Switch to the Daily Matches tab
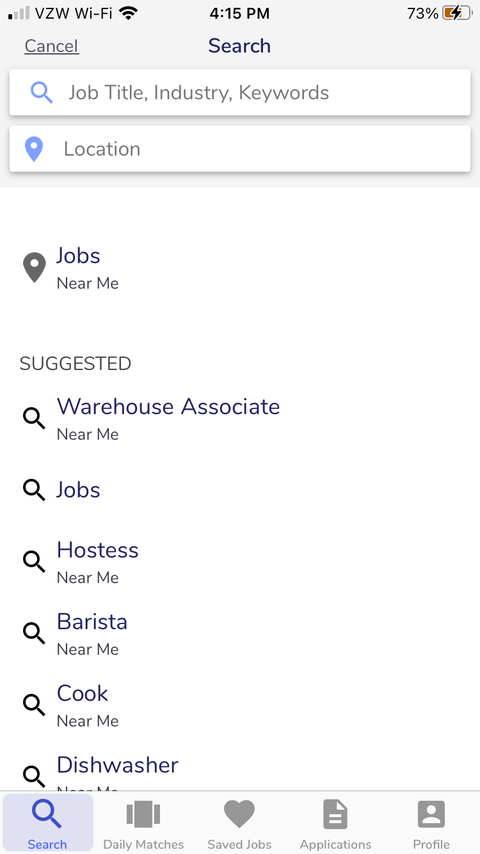The height and width of the screenshot is (854, 480). pyautogui.click(x=143, y=824)
